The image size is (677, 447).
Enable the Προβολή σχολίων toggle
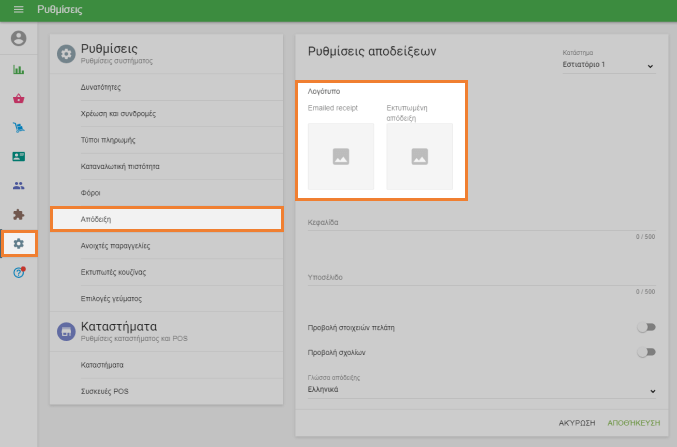[646, 352]
